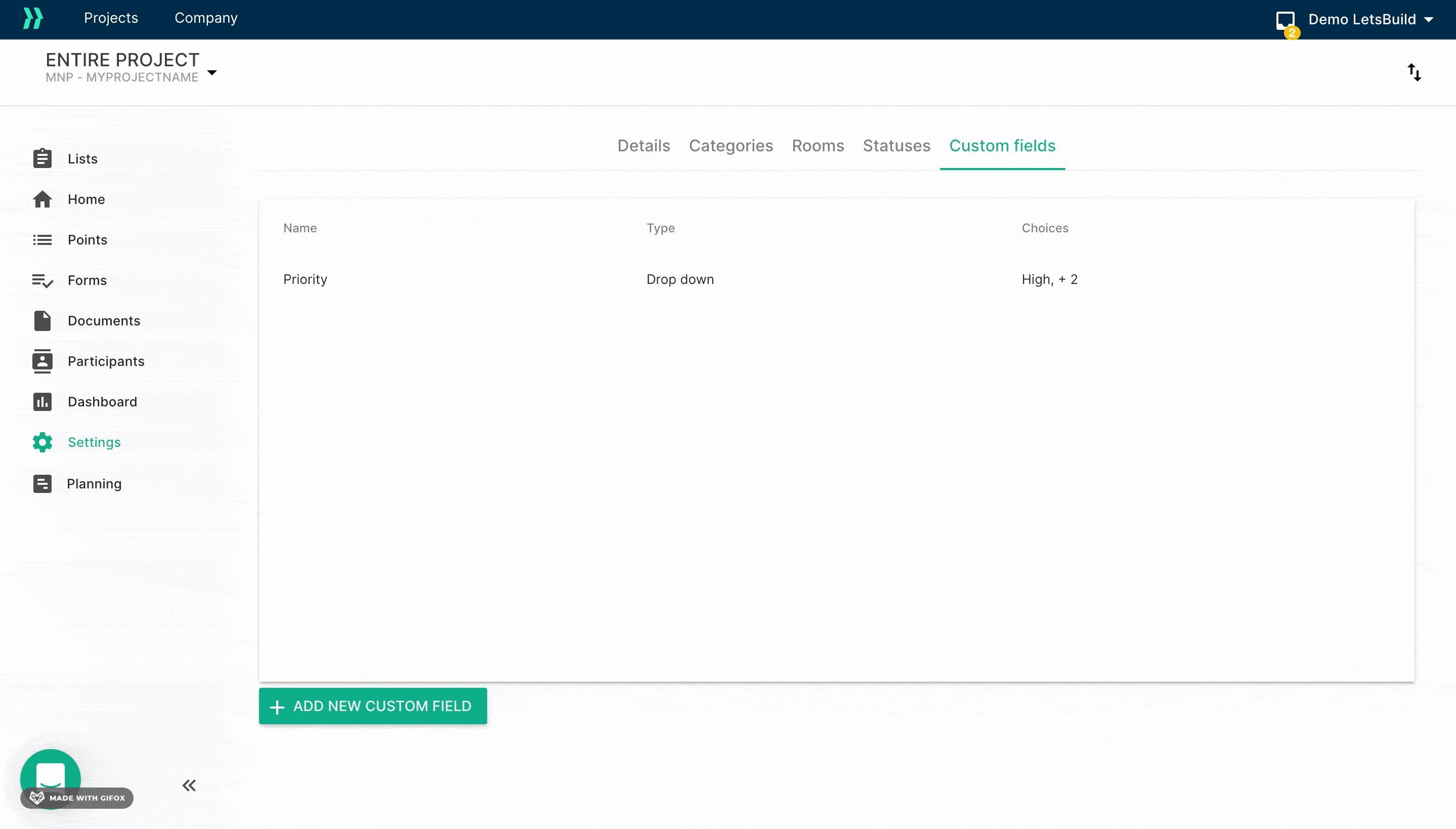Click the Settings gear icon
This screenshot has width=1456, height=829.
tap(42, 442)
